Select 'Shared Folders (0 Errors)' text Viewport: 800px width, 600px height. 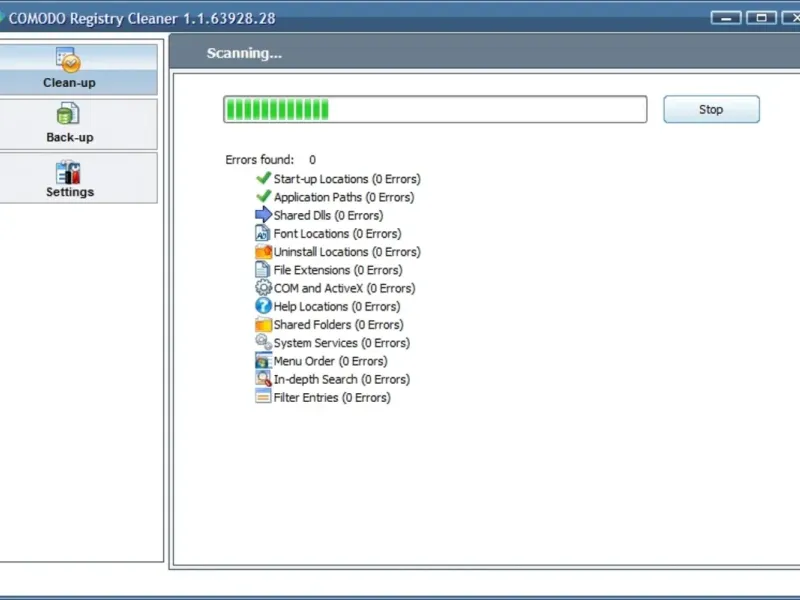click(x=338, y=325)
